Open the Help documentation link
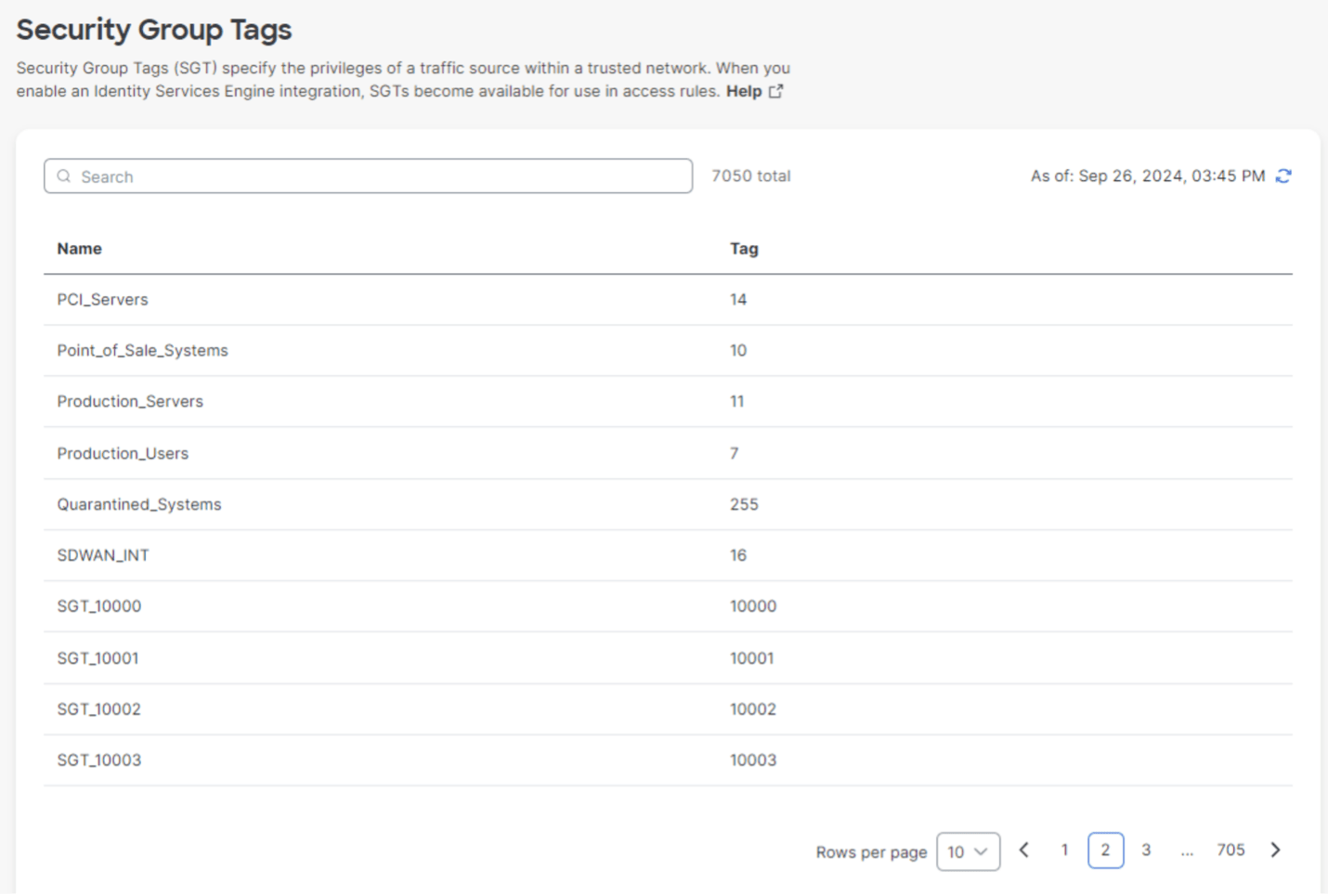 pyautogui.click(x=743, y=90)
